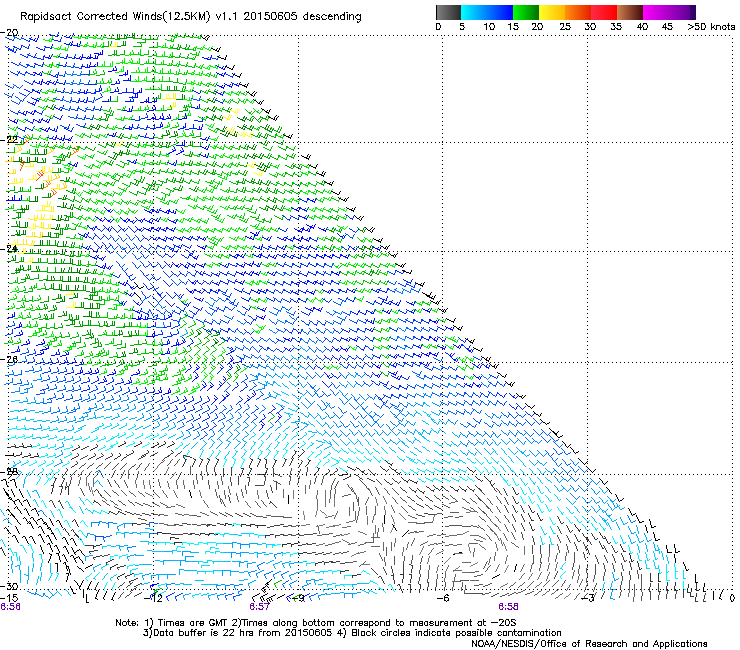Click the green 15-20 knots legend swatch

[526, 12]
